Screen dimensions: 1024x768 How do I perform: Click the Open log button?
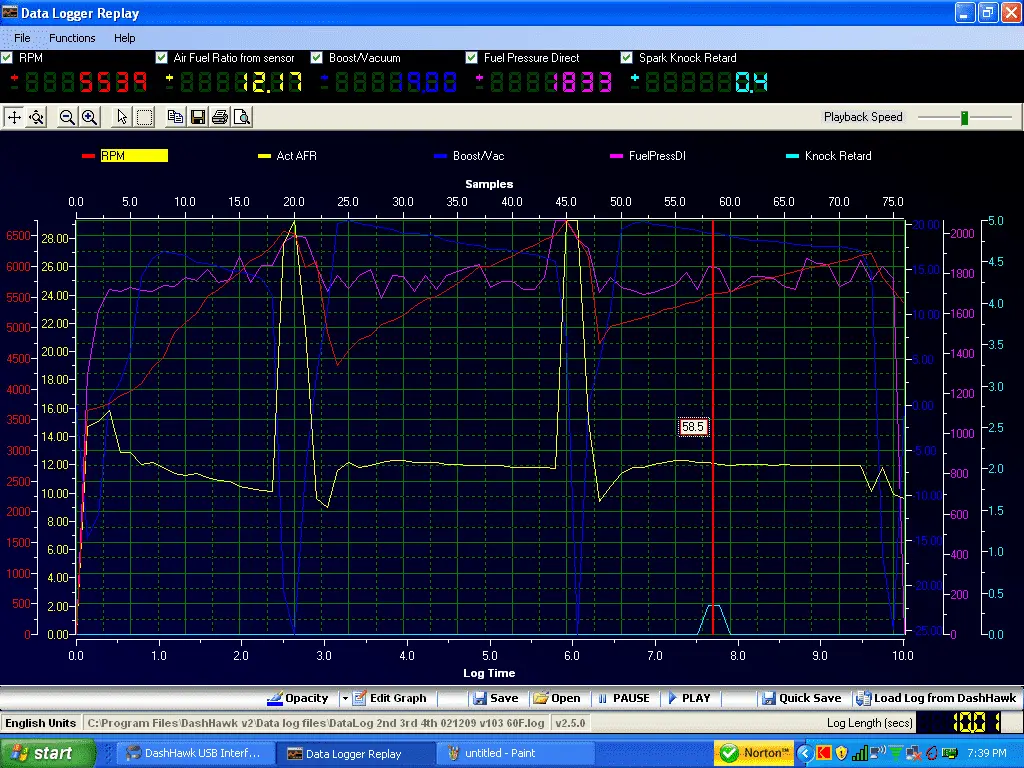(x=556, y=698)
